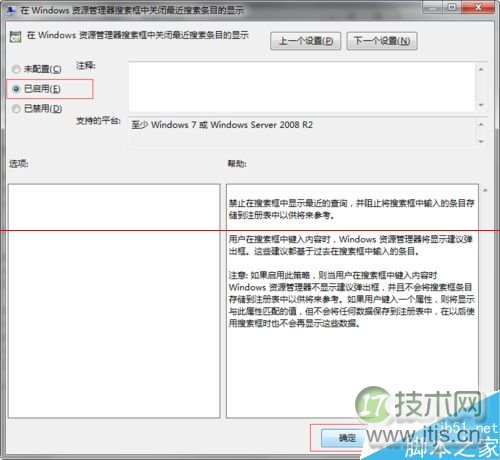Image resolution: width=500 pixels, height=460 pixels.
Task: Click the help paragraph starting with '用户在搜索框中键入内容时'
Action: 351,245
